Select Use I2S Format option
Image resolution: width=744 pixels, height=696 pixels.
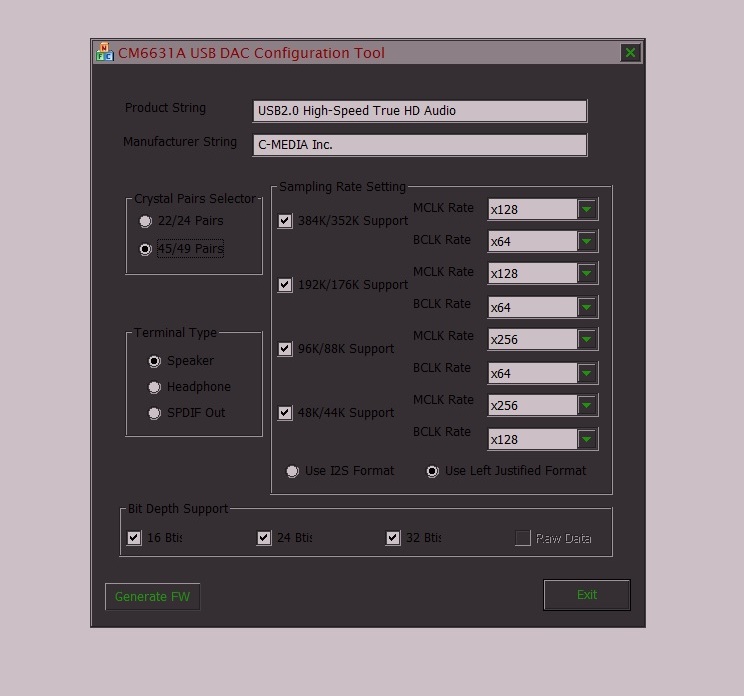click(x=293, y=471)
